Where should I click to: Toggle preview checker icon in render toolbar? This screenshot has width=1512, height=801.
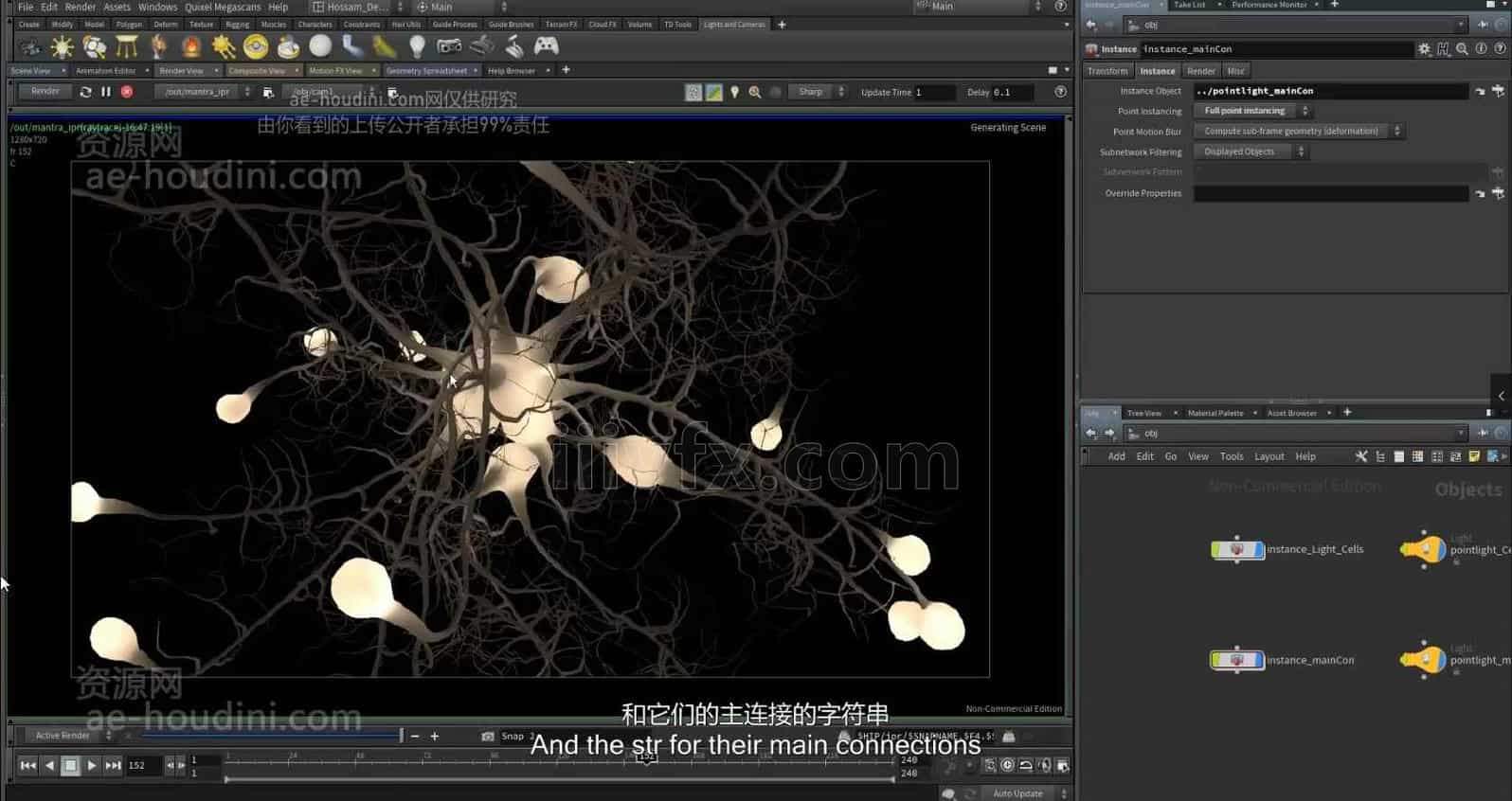coord(693,92)
